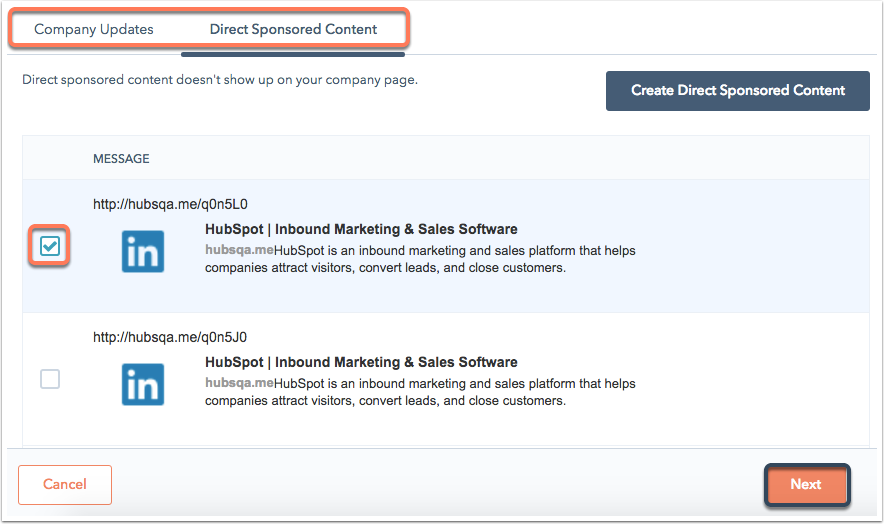Viewport: 884px width, 524px height.
Task: Click first HubSpot Inbound Marketing title
Action: pyautogui.click(x=361, y=229)
